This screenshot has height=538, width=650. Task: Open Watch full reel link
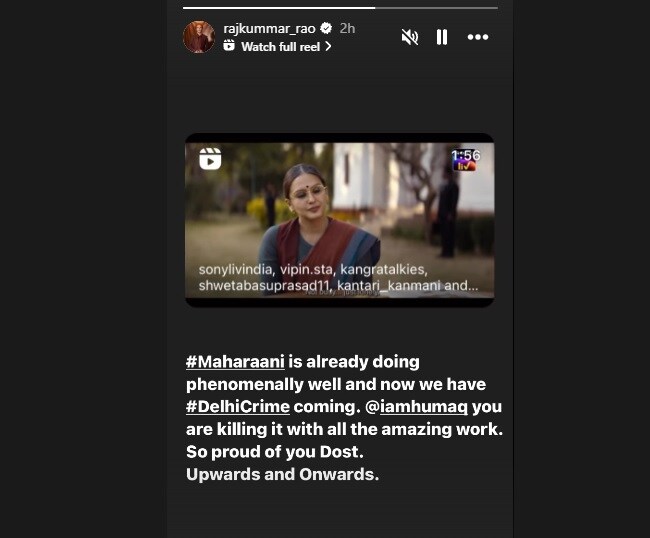tap(281, 46)
